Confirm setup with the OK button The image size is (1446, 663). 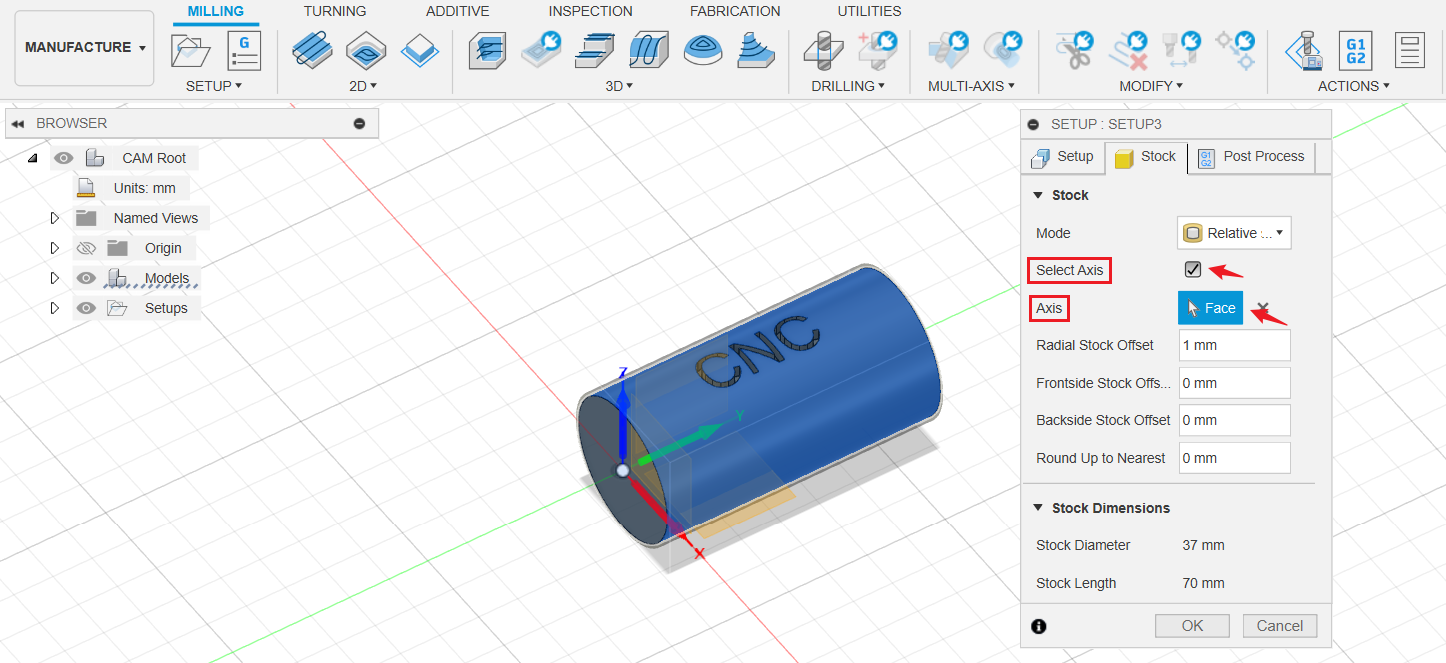[1192, 625]
